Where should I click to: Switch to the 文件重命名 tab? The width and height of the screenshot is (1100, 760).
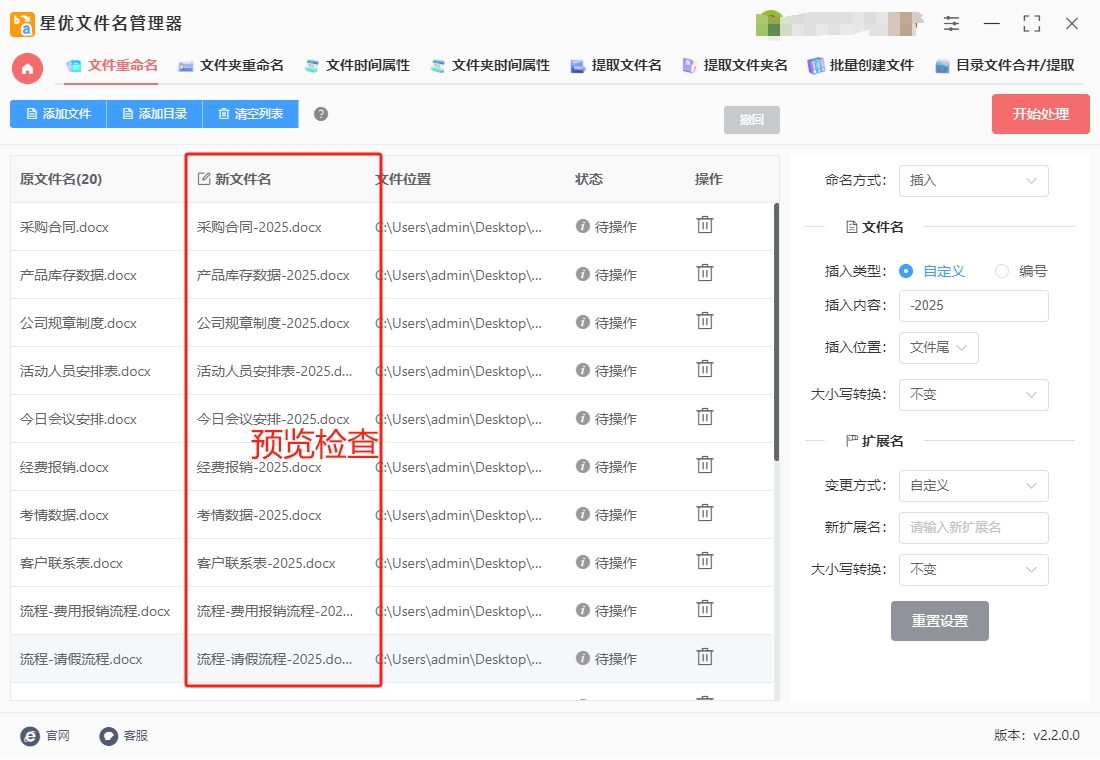click(112, 66)
